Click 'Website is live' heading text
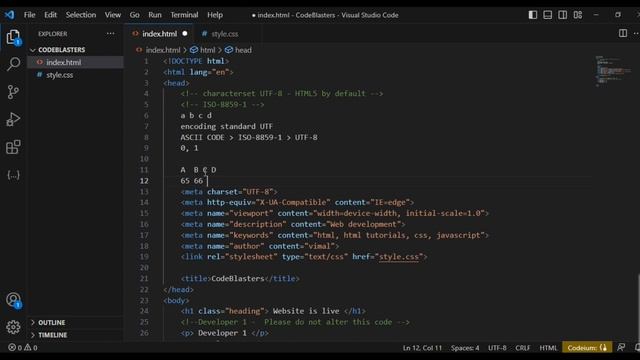 (306, 311)
